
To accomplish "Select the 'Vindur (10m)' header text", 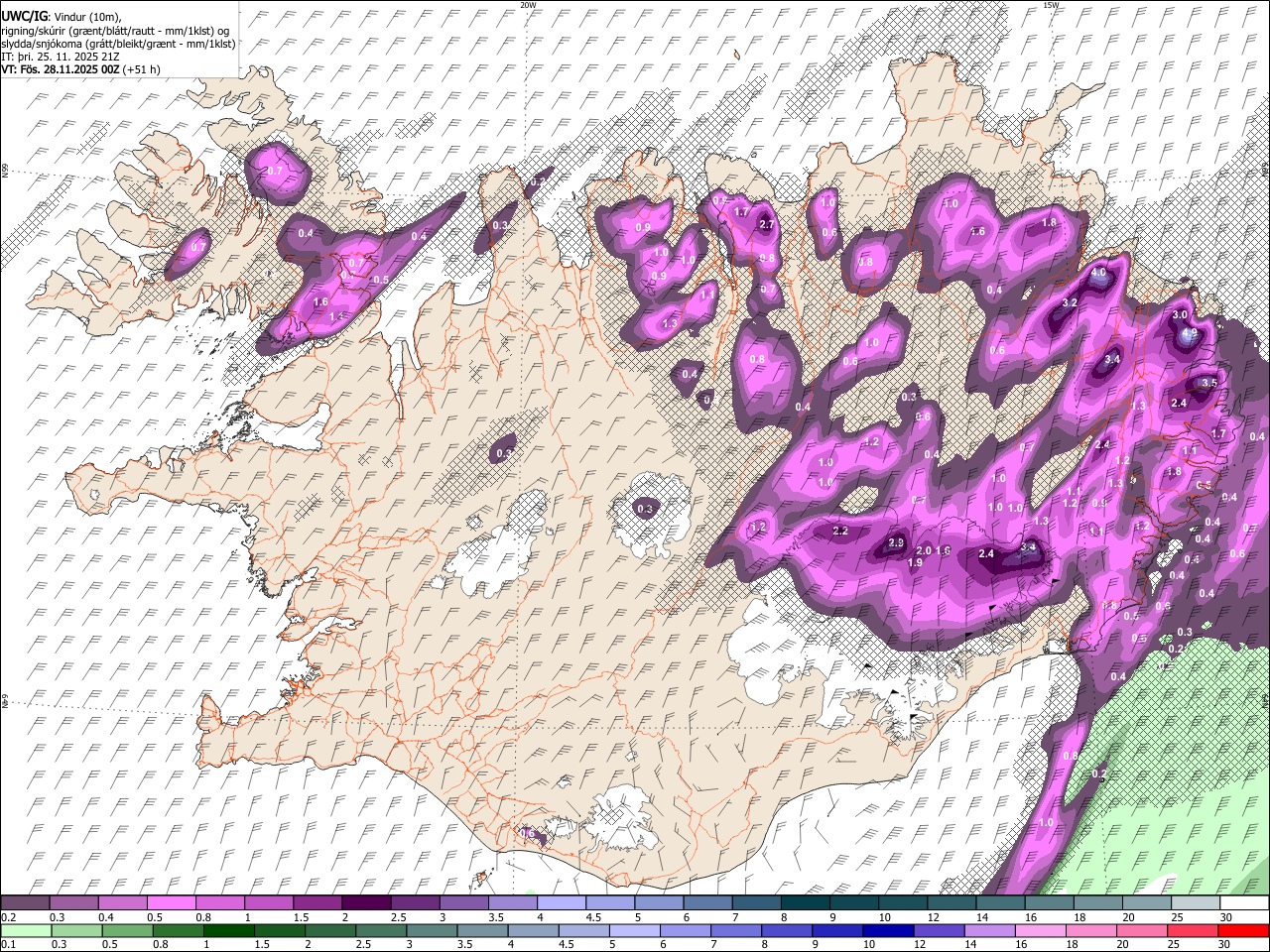I will (x=87, y=17).
